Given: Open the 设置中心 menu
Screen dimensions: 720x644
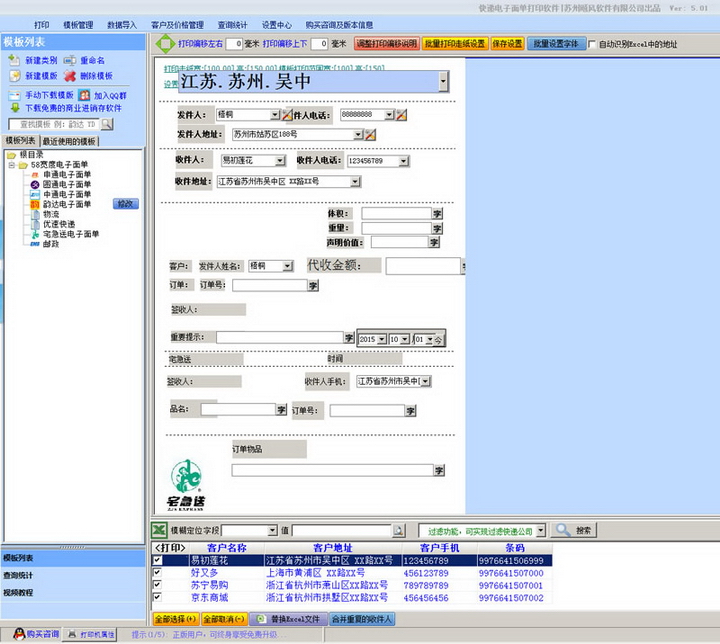Looking at the screenshot, I should pyautogui.click(x=276, y=25).
